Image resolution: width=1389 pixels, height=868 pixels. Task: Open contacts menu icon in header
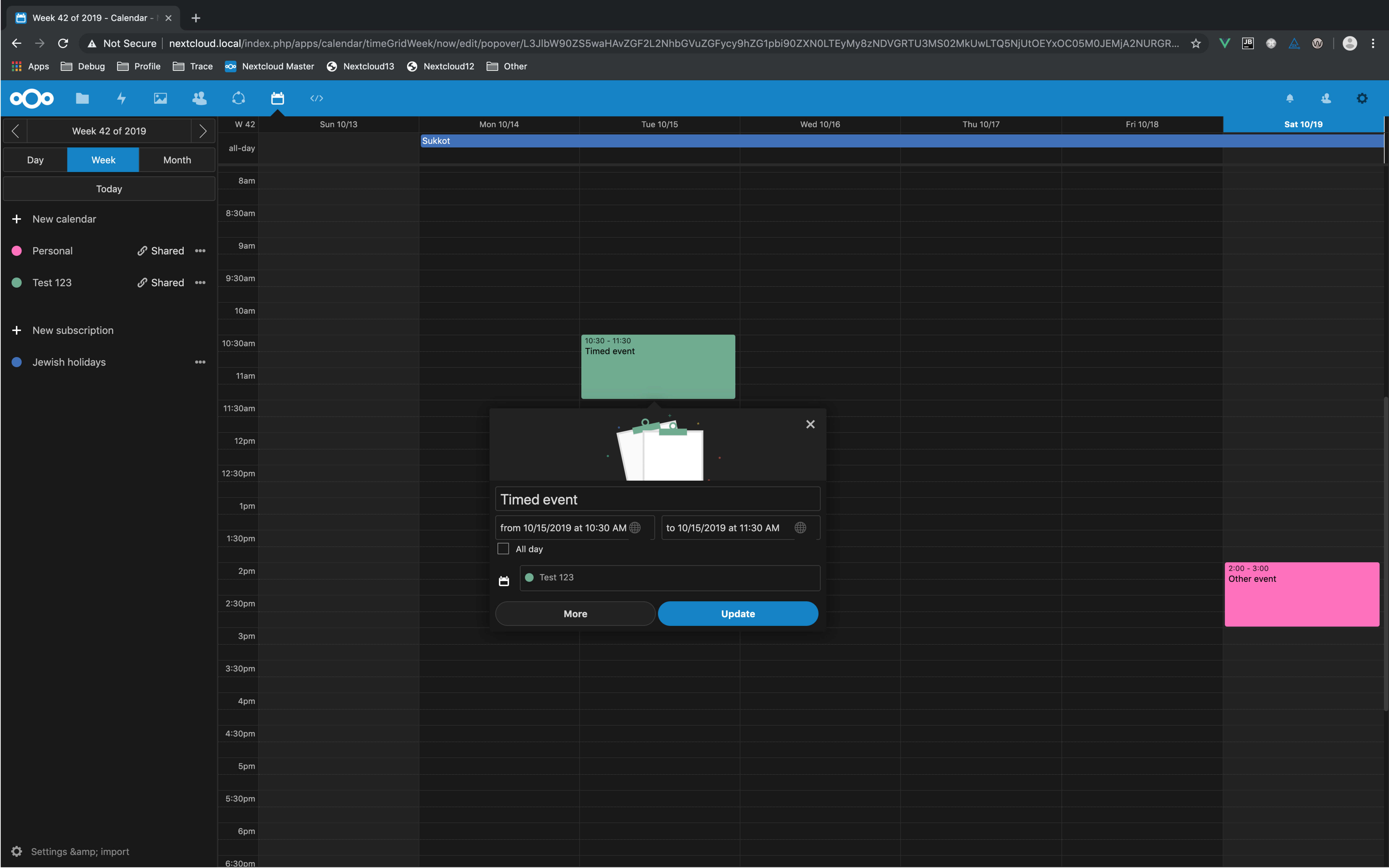click(1326, 98)
